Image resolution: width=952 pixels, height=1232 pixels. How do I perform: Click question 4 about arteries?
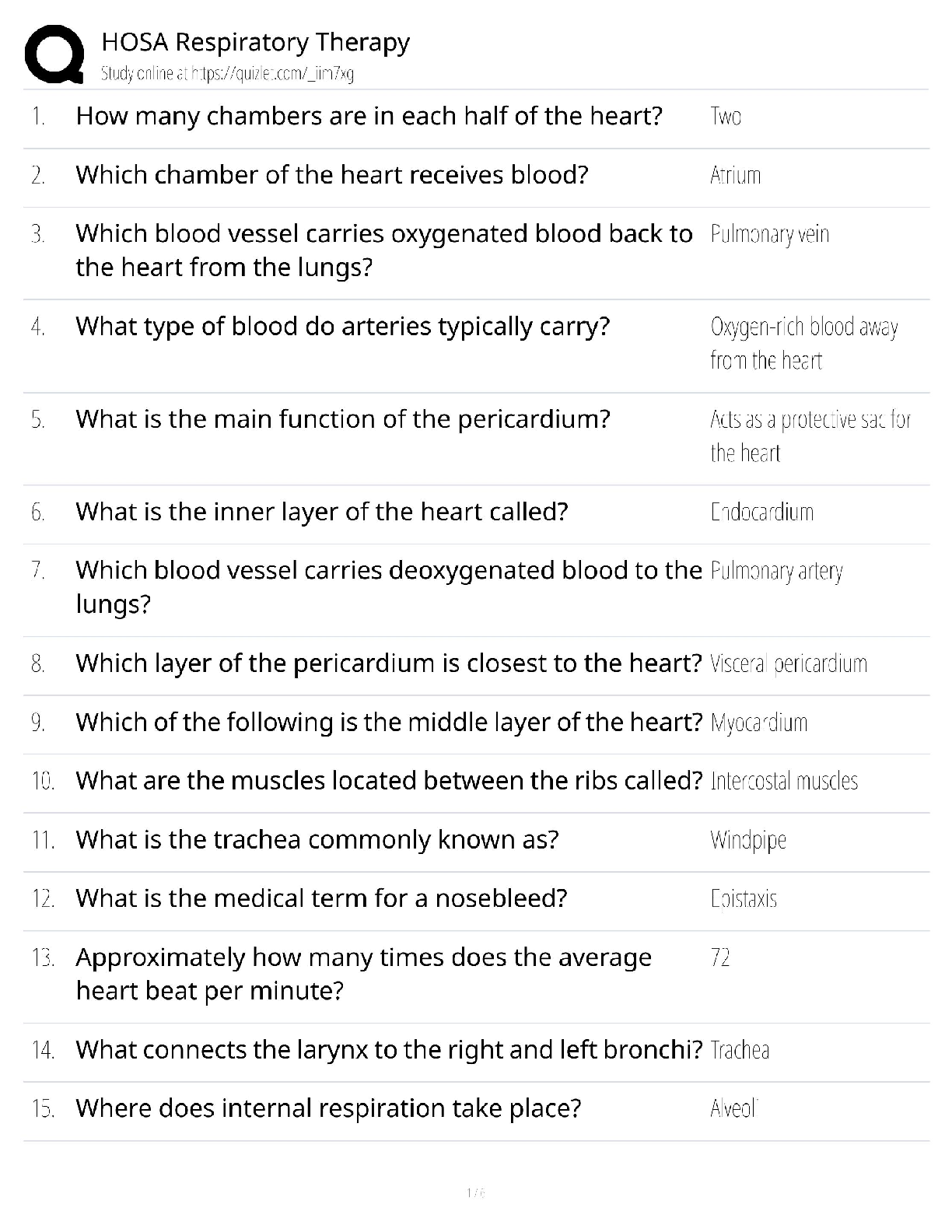(342, 327)
